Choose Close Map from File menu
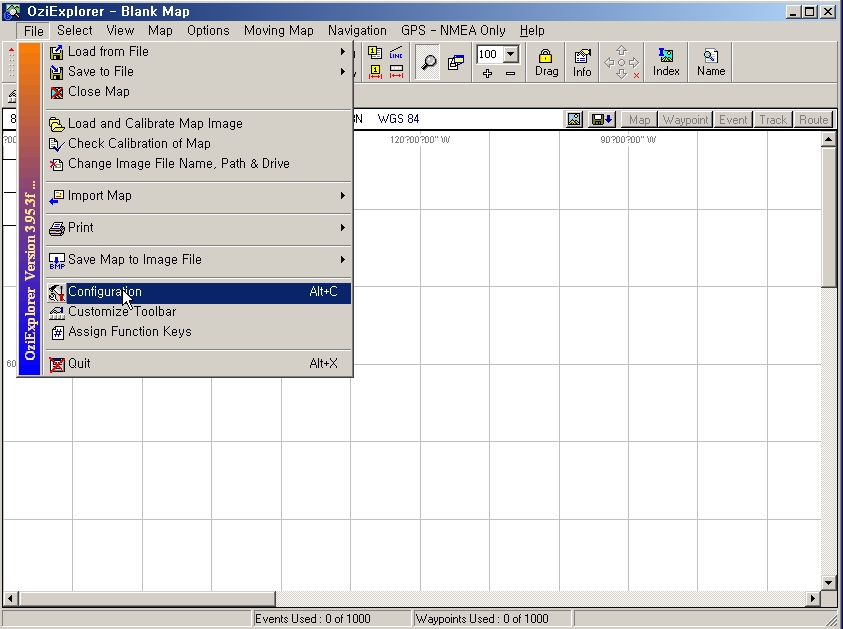The height and width of the screenshot is (629, 843). [x=198, y=92]
